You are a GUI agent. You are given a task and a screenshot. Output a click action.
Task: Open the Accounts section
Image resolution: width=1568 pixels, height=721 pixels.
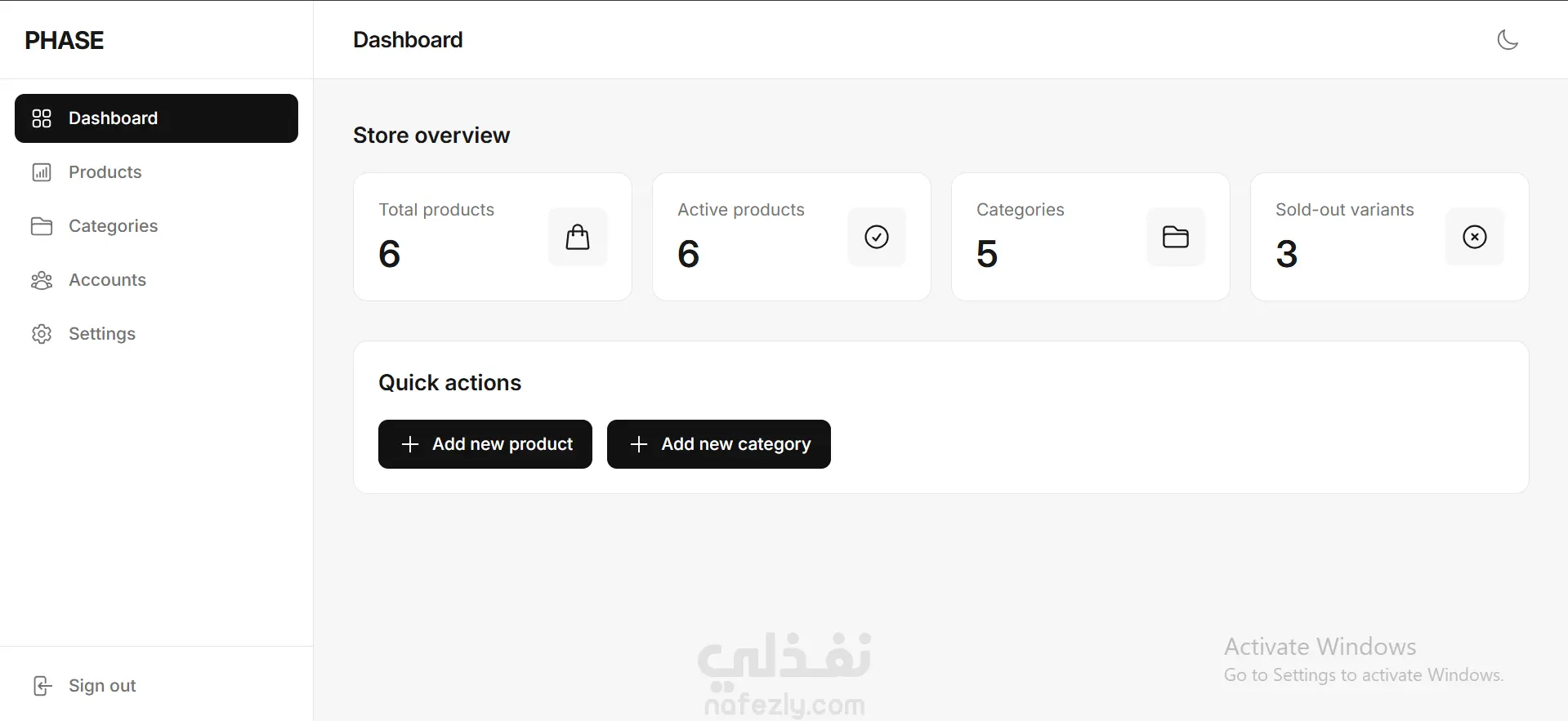[x=156, y=280]
